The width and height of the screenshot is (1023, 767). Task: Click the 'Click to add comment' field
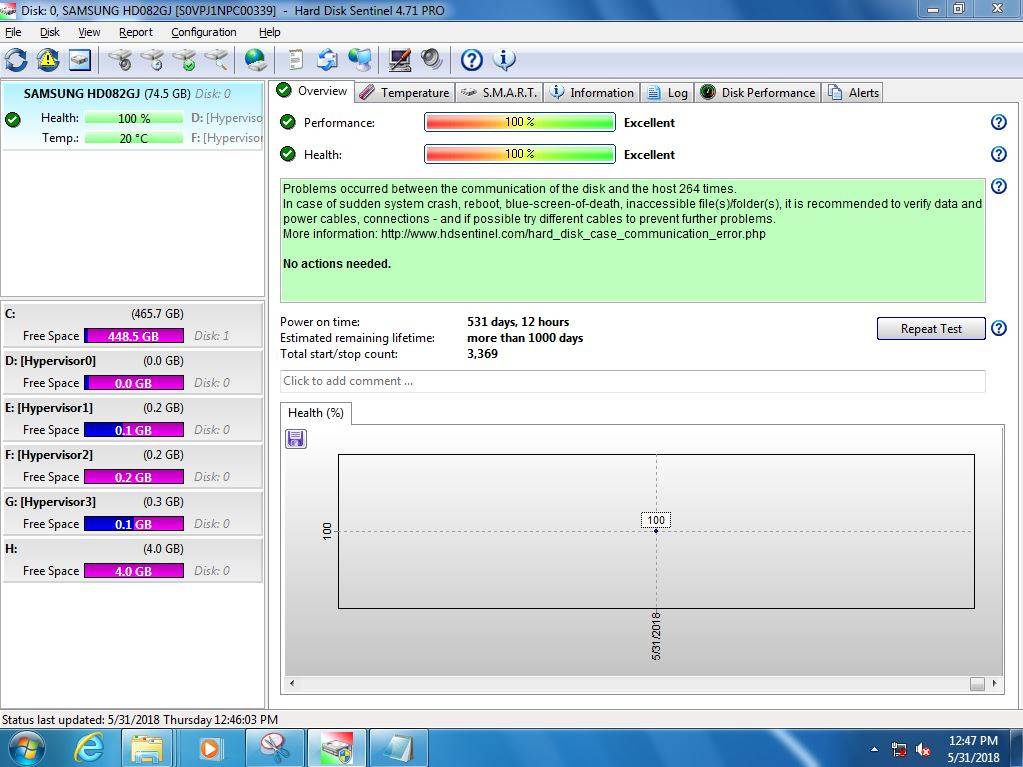(x=632, y=381)
